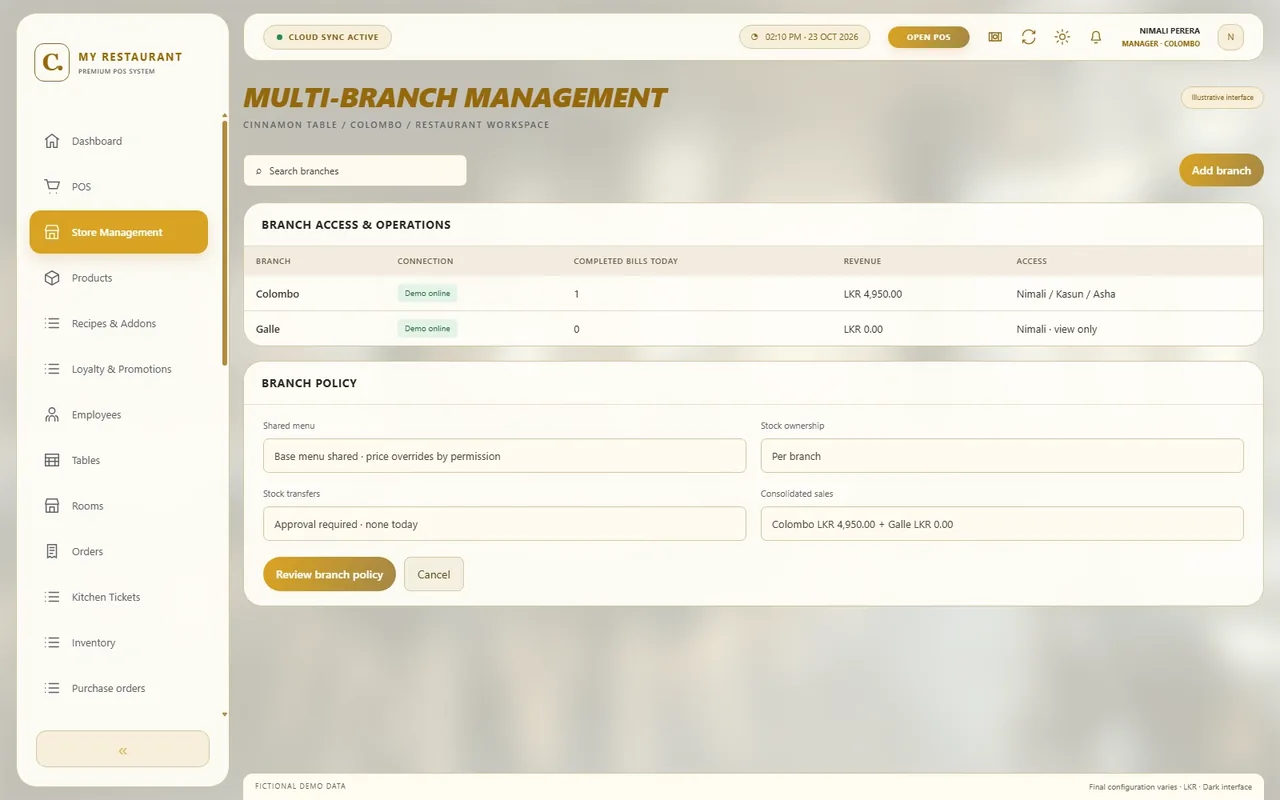Click the sync refresh icon in top bar

[1028, 37]
